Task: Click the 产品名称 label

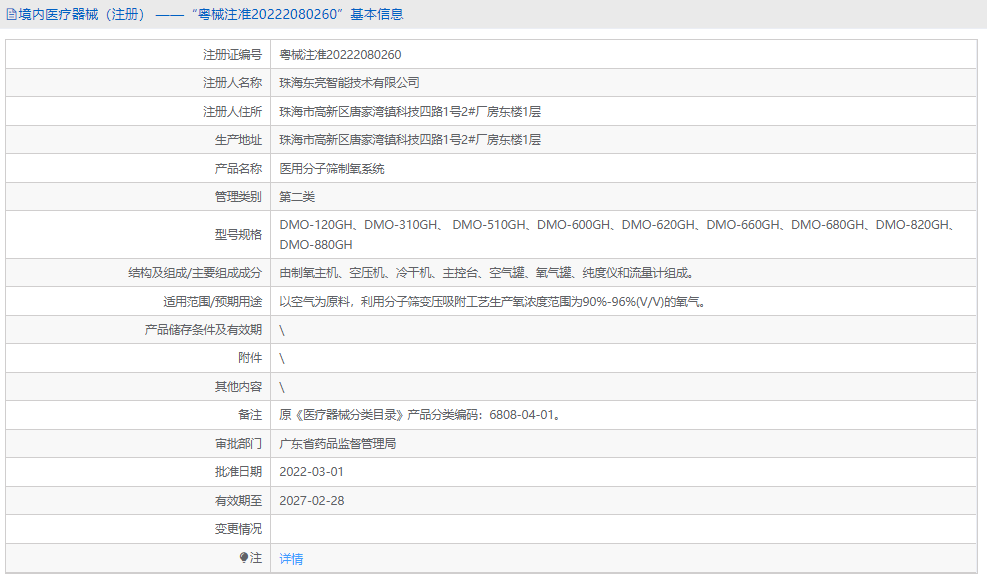Action: 238,169
